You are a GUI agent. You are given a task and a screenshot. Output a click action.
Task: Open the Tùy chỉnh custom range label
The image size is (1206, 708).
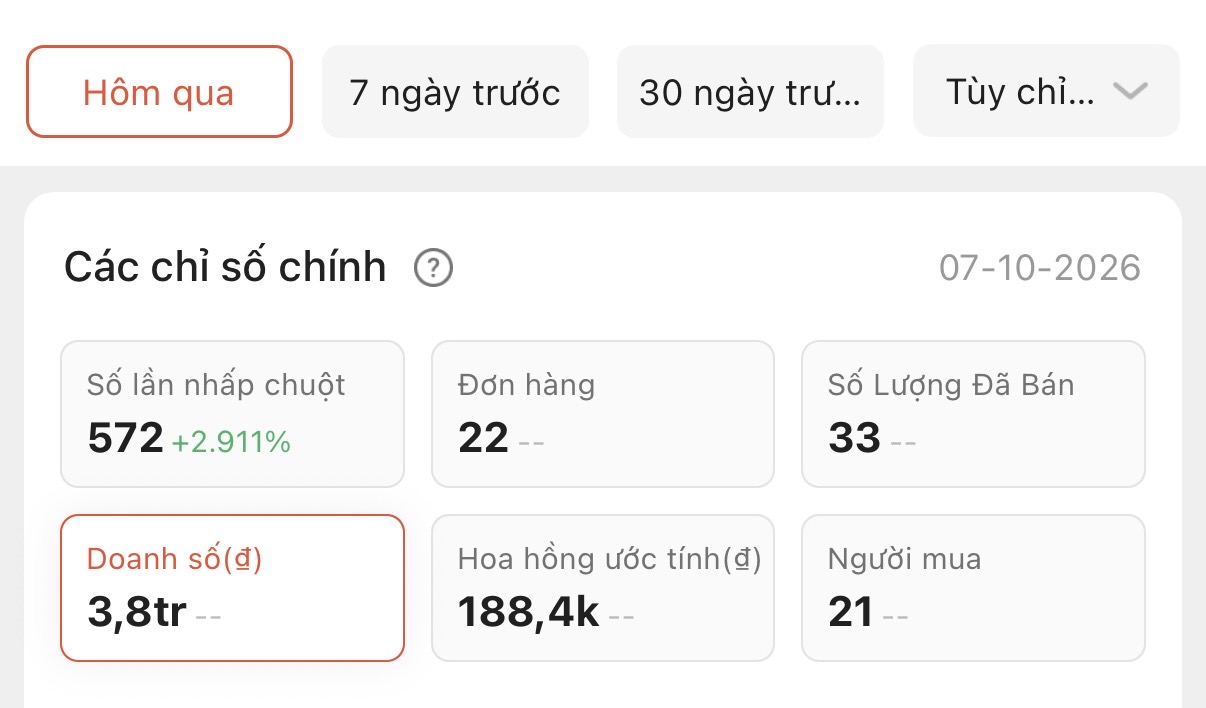tap(1020, 92)
